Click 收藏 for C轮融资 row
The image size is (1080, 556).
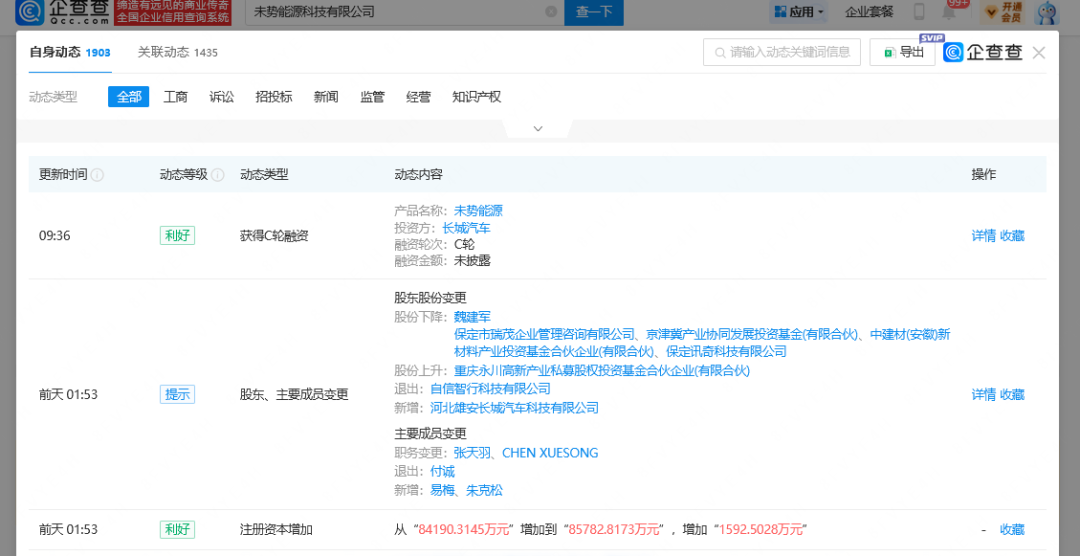coord(1012,236)
